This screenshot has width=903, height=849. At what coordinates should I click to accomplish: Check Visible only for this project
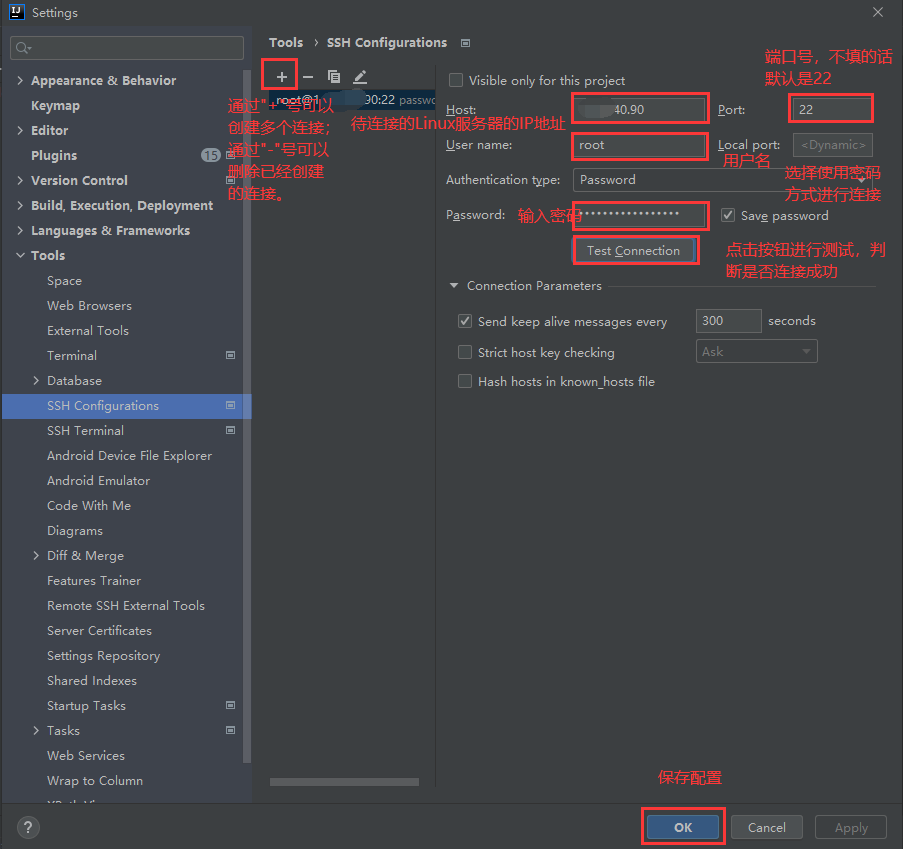pyautogui.click(x=455, y=80)
